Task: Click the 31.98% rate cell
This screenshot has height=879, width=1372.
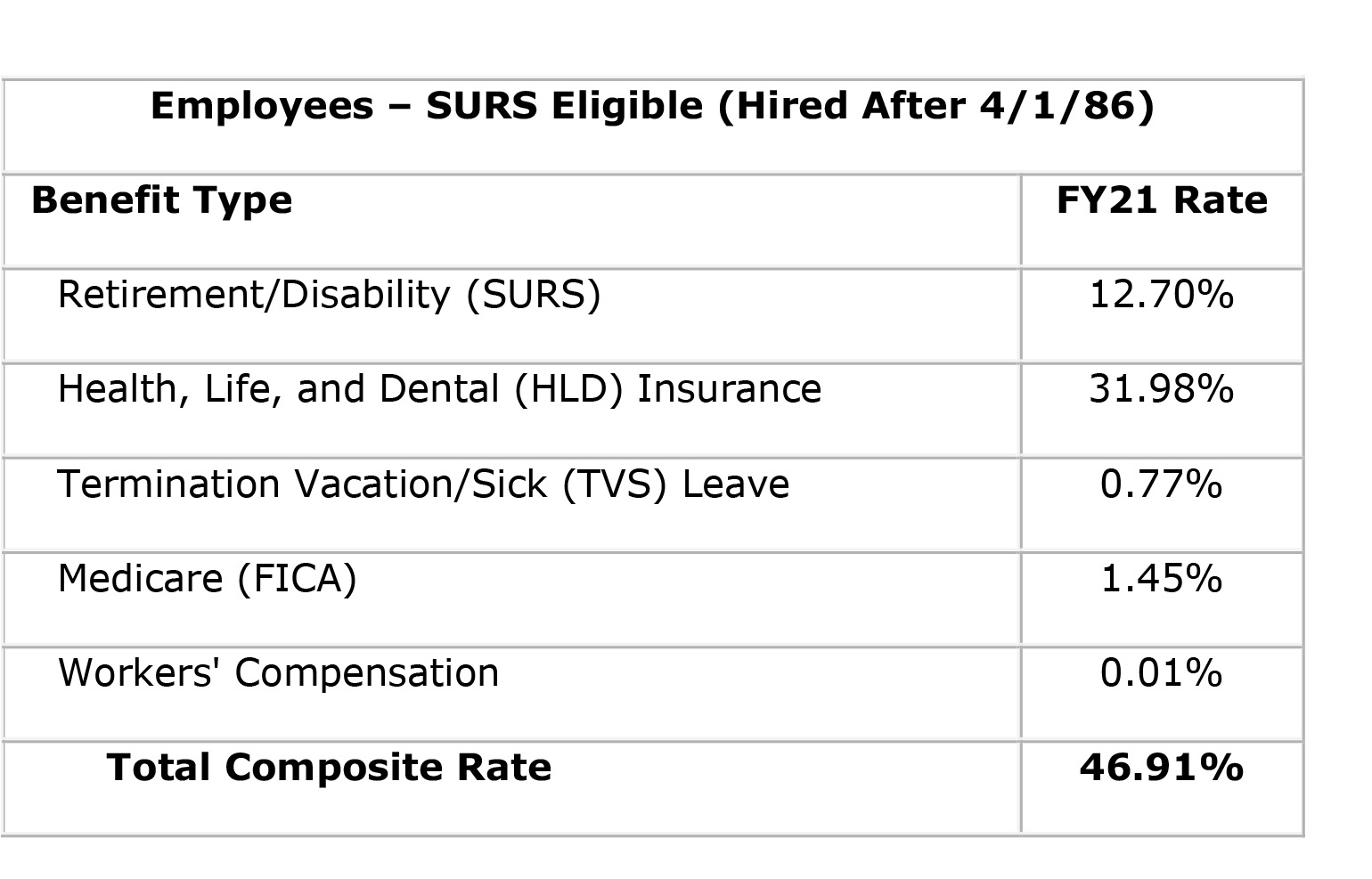Action: coord(1162,389)
